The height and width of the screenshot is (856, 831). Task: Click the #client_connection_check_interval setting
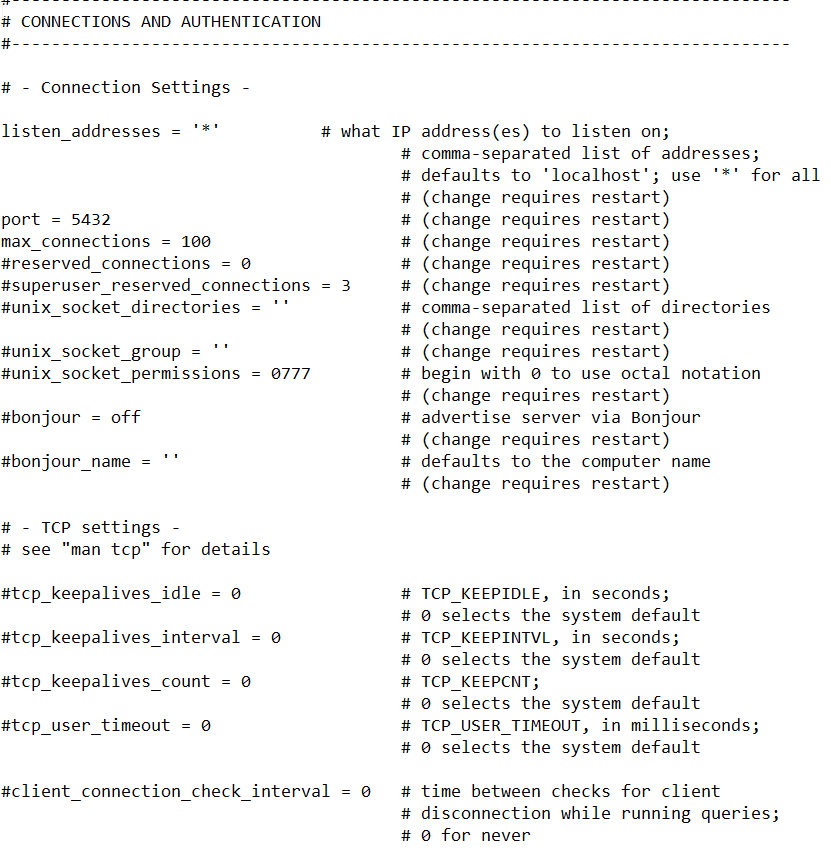point(186,791)
